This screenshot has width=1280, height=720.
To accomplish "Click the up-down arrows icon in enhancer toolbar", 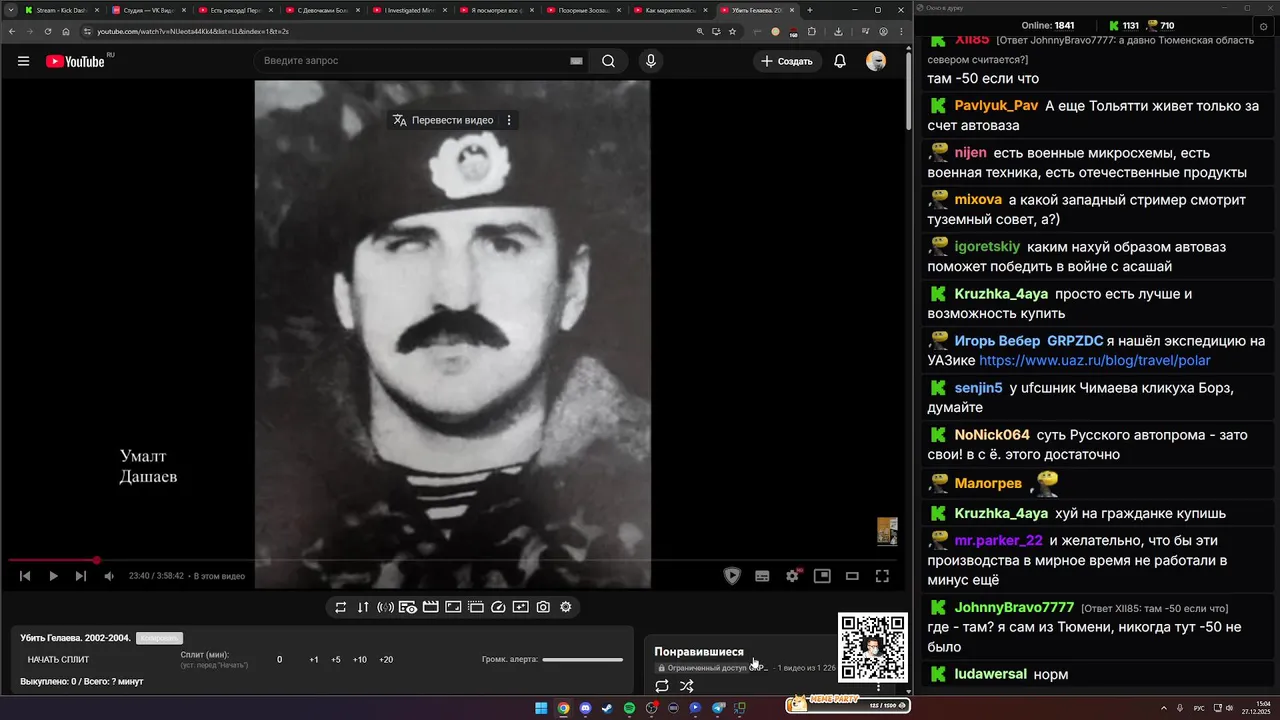I will pos(363,607).
